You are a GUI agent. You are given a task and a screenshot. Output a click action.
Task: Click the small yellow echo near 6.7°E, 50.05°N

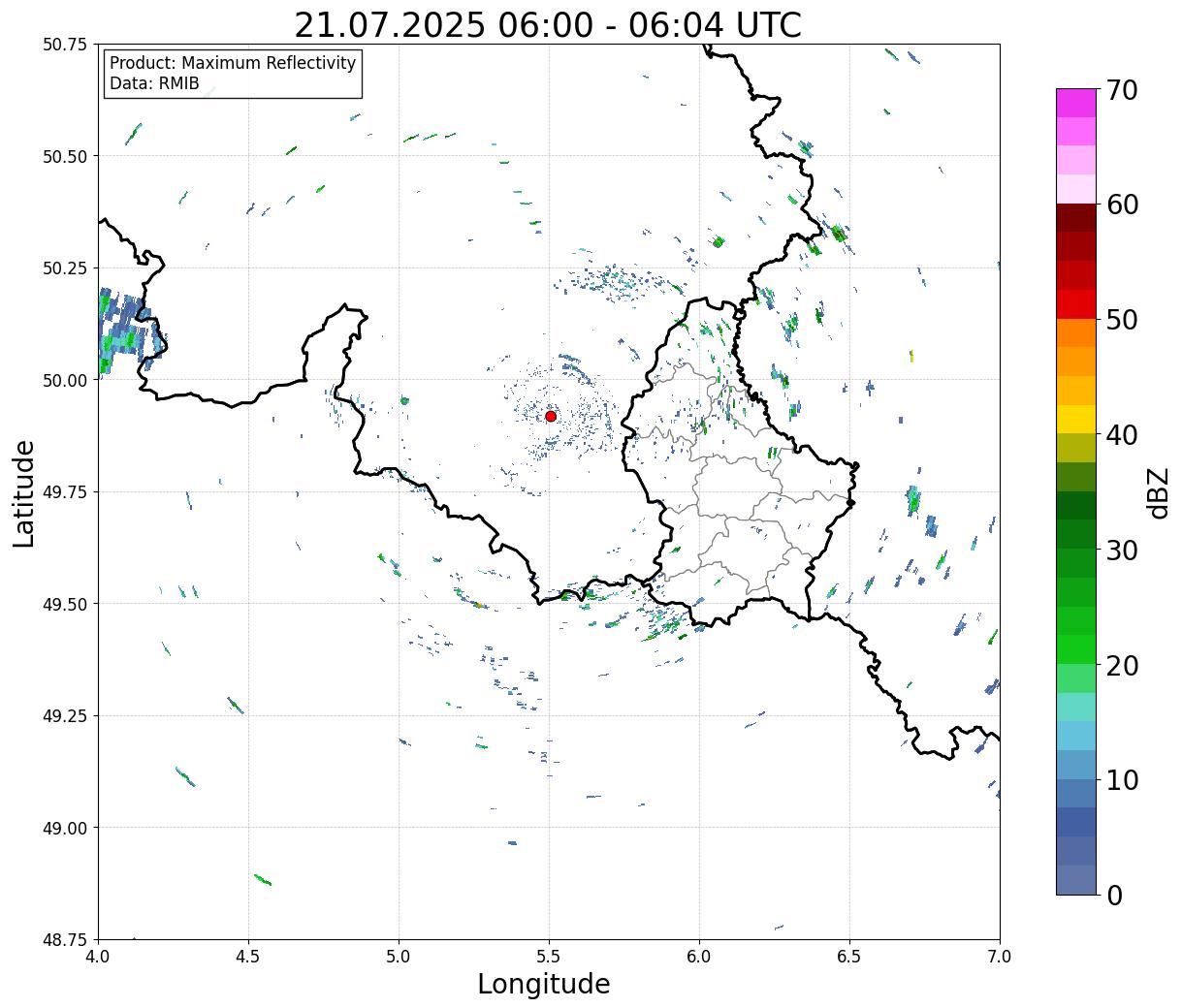click(x=911, y=357)
